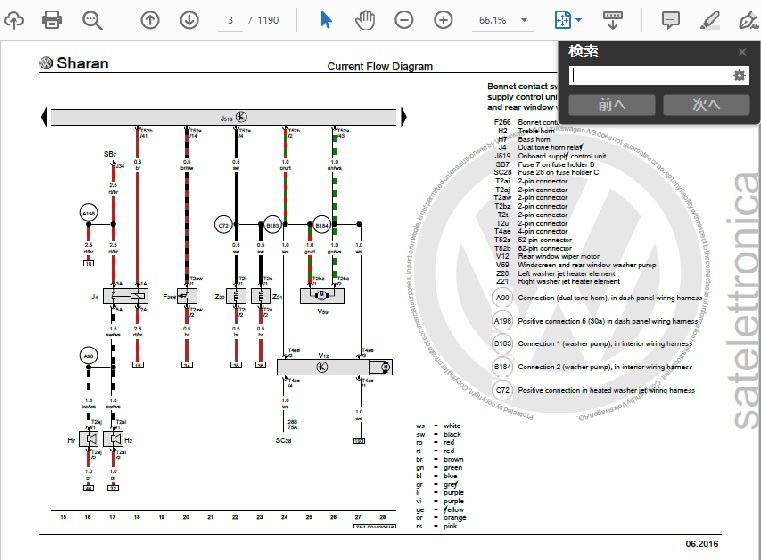Click the 'Left washer jet heater element' legend entry

tap(566, 273)
